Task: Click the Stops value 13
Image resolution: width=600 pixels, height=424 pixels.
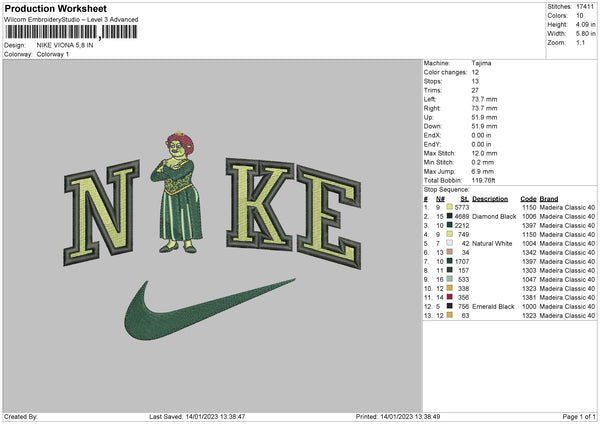Action: tap(475, 81)
